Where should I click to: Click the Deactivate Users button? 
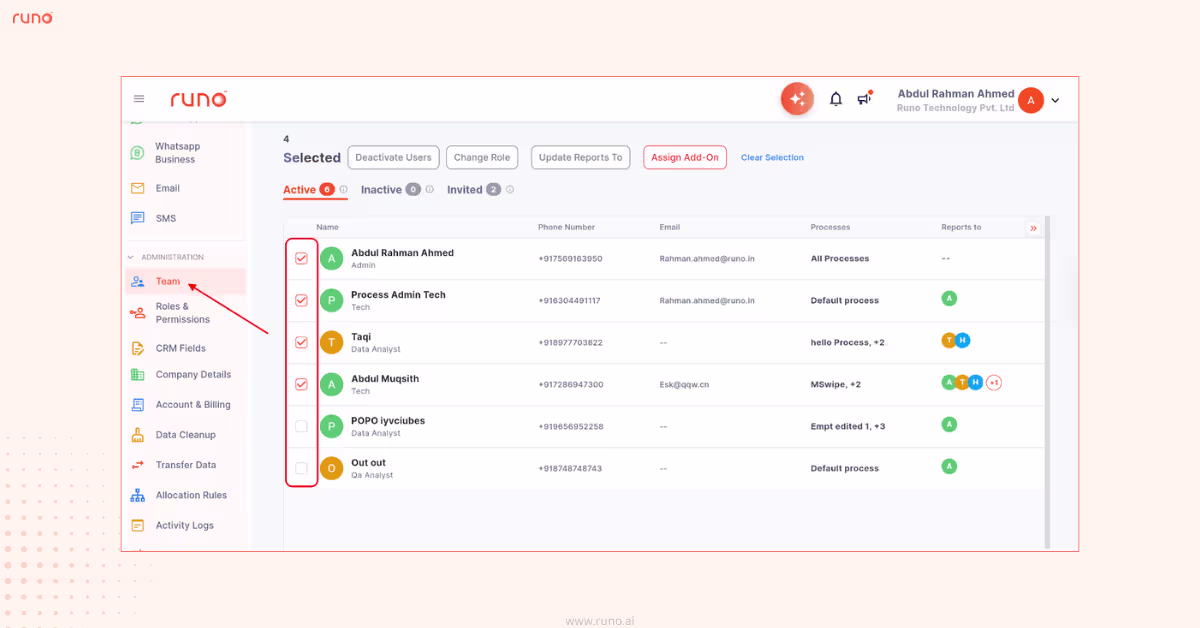(393, 157)
